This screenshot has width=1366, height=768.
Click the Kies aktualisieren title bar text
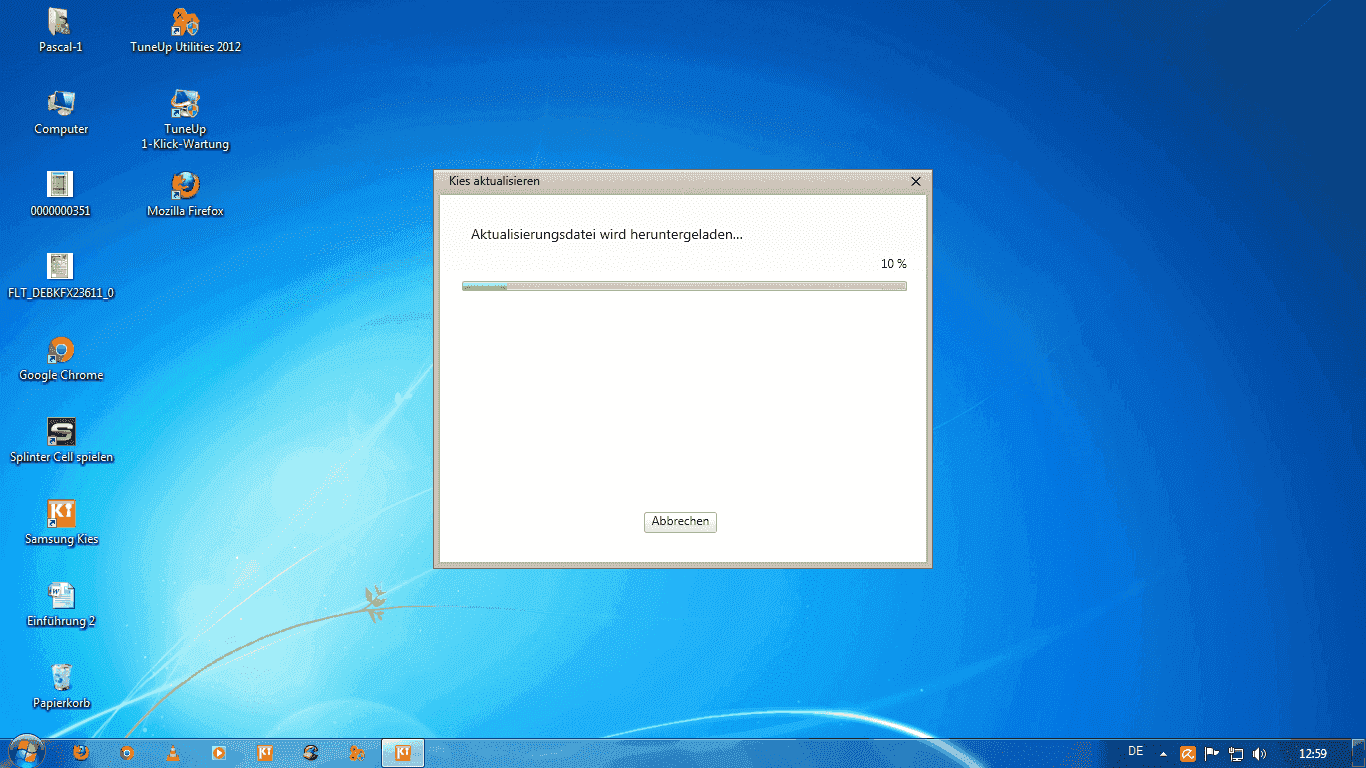tap(494, 181)
